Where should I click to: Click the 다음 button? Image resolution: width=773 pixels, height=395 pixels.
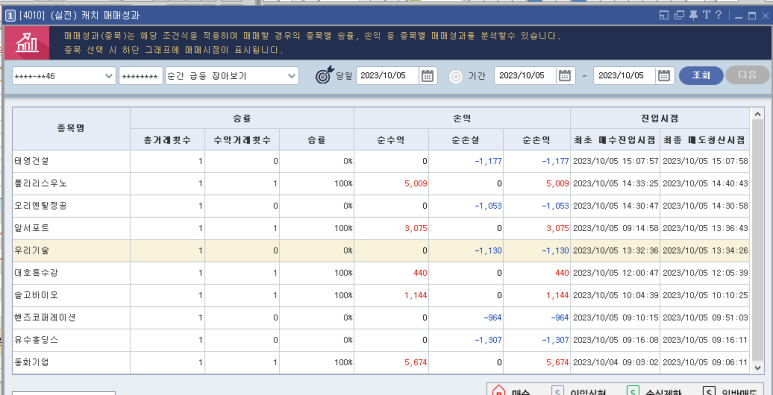point(747,75)
